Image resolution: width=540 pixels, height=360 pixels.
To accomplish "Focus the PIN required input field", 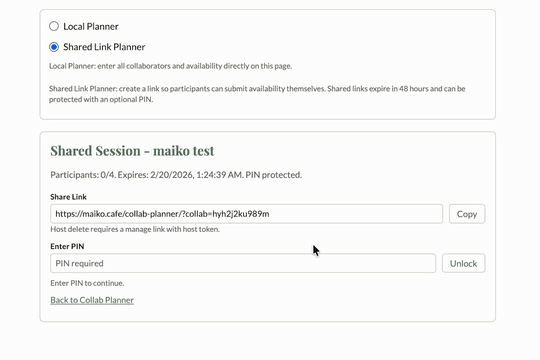I will click(243, 263).
